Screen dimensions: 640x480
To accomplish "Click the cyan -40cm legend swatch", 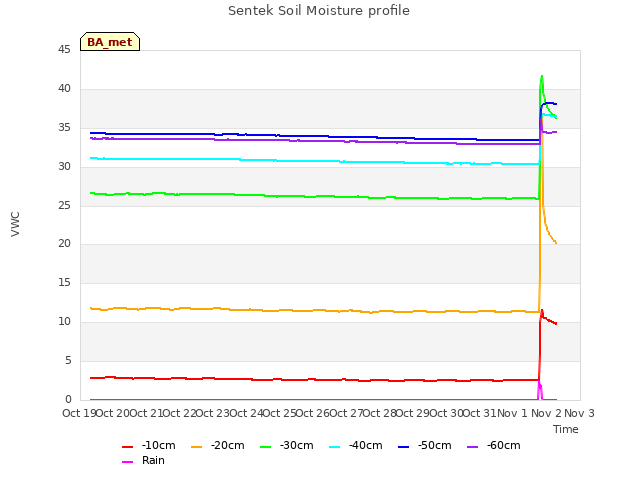I will [335, 447].
